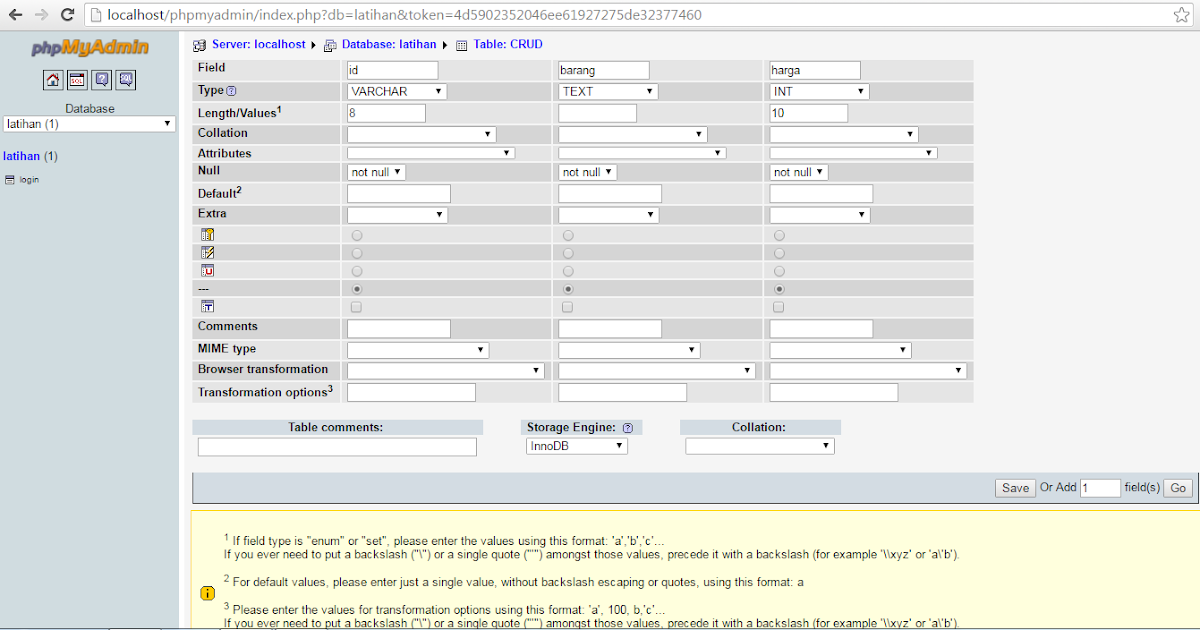Click the primary key icon in structure table
The image size is (1200, 630).
click(207, 235)
